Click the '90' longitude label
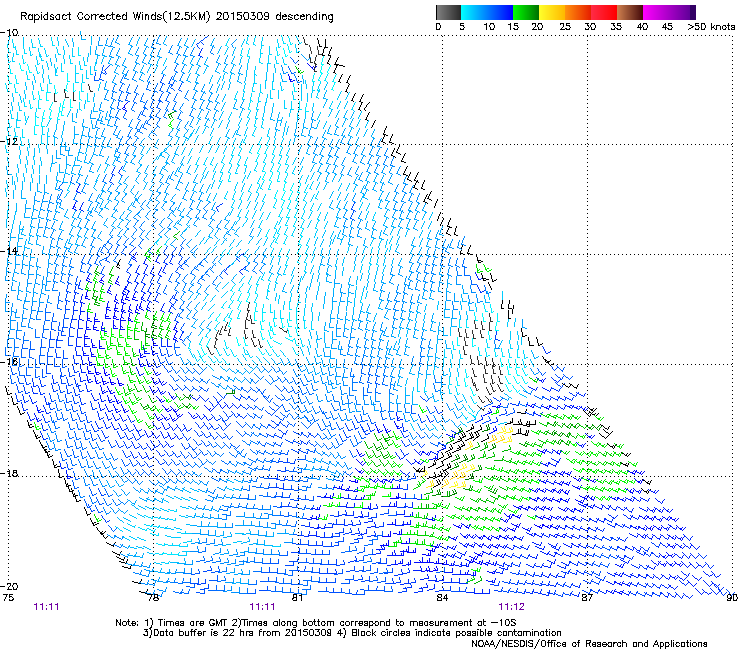740x650 pixels. pos(732,597)
